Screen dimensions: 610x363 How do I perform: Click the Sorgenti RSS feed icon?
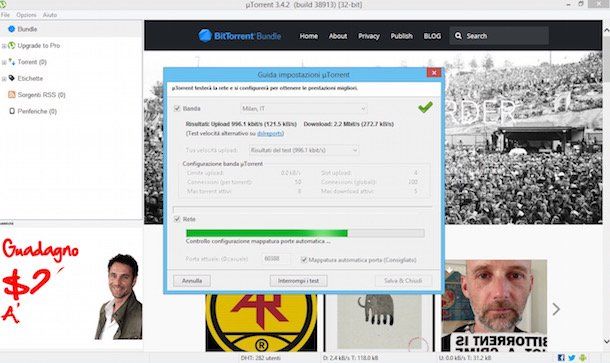[x=12, y=95]
